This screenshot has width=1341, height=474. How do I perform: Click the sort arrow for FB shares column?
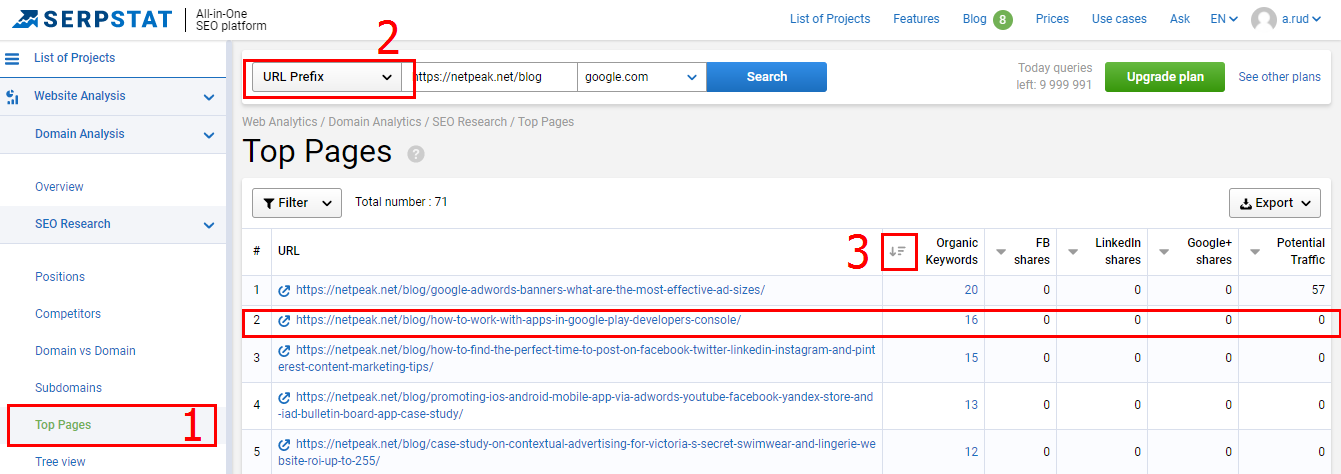pyautogui.click(x=1000, y=251)
